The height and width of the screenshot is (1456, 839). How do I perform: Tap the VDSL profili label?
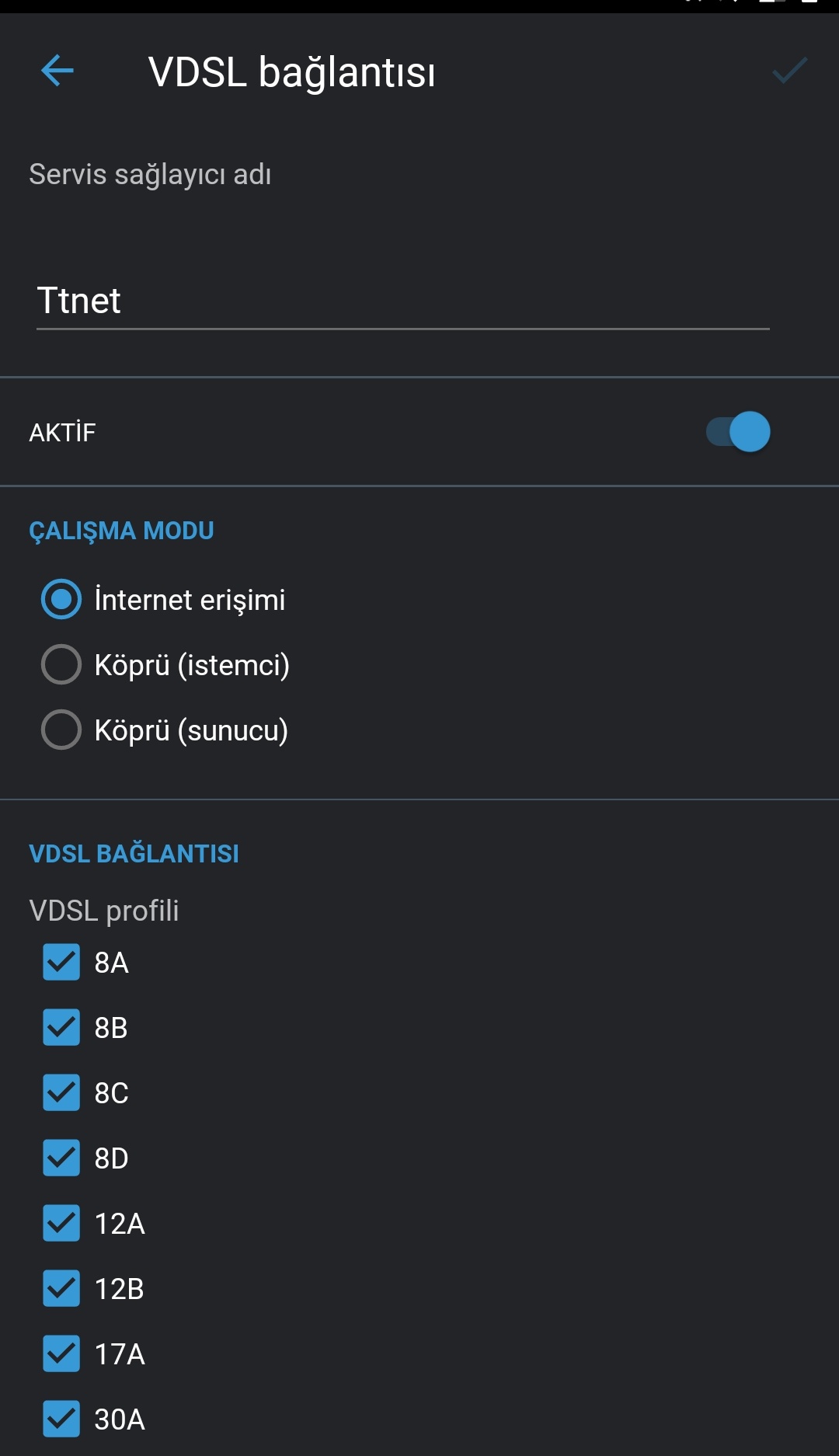pyautogui.click(x=104, y=911)
